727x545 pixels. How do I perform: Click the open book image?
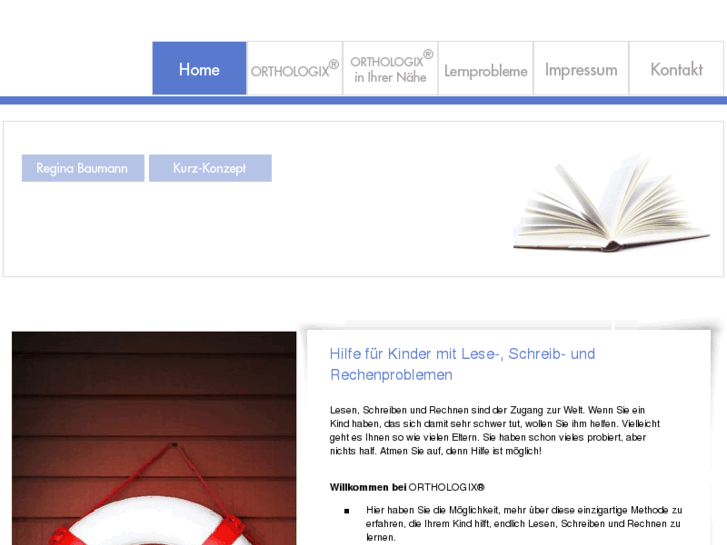pos(611,203)
